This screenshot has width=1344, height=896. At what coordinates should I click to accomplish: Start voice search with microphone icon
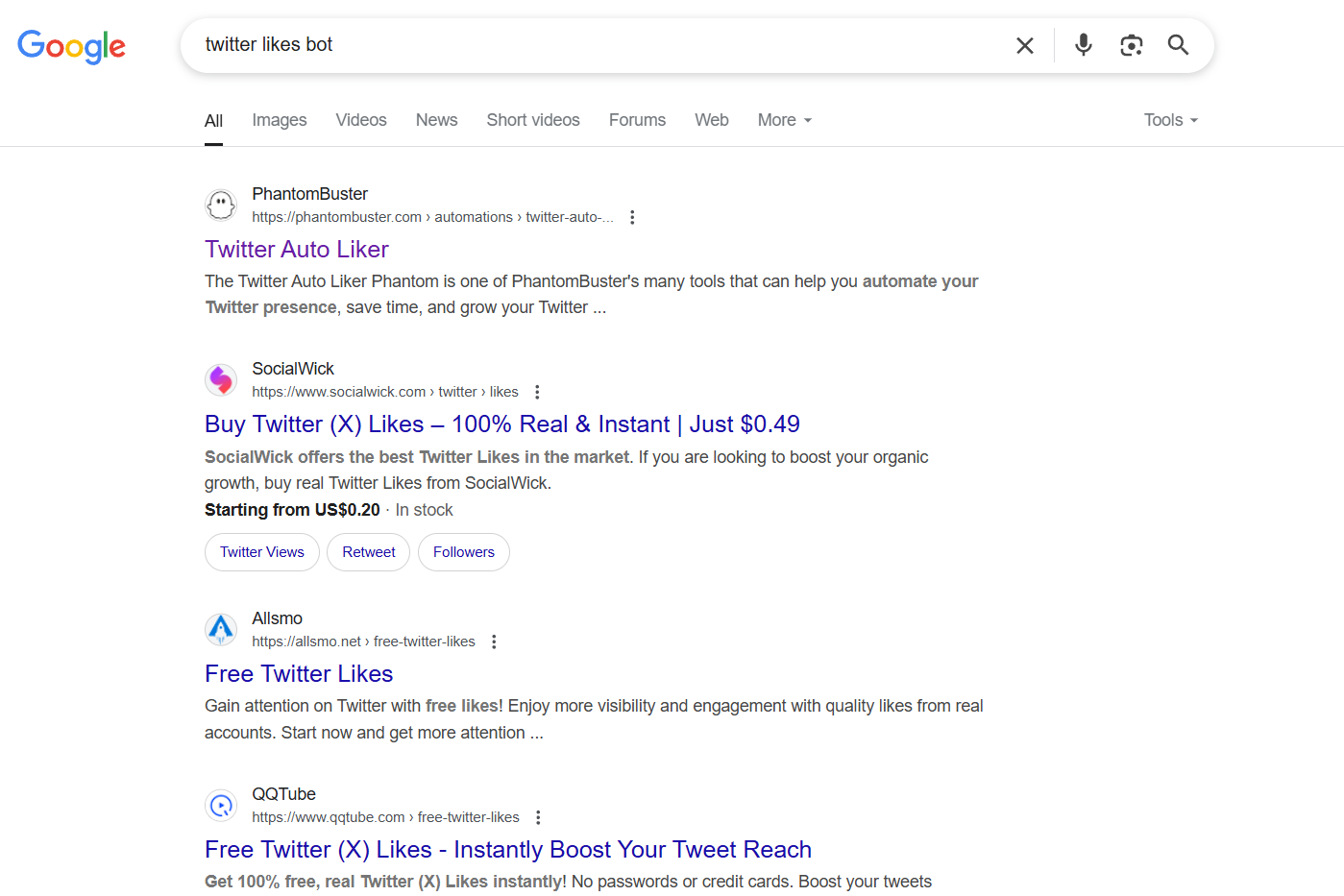click(x=1084, y=45)
